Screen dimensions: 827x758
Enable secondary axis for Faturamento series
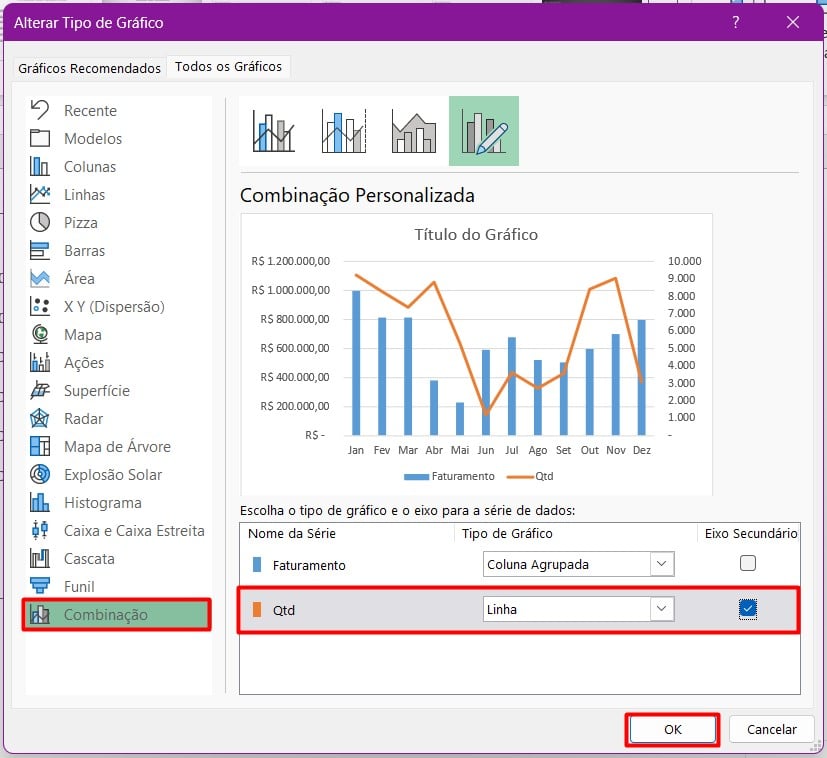tap(748, 564)
